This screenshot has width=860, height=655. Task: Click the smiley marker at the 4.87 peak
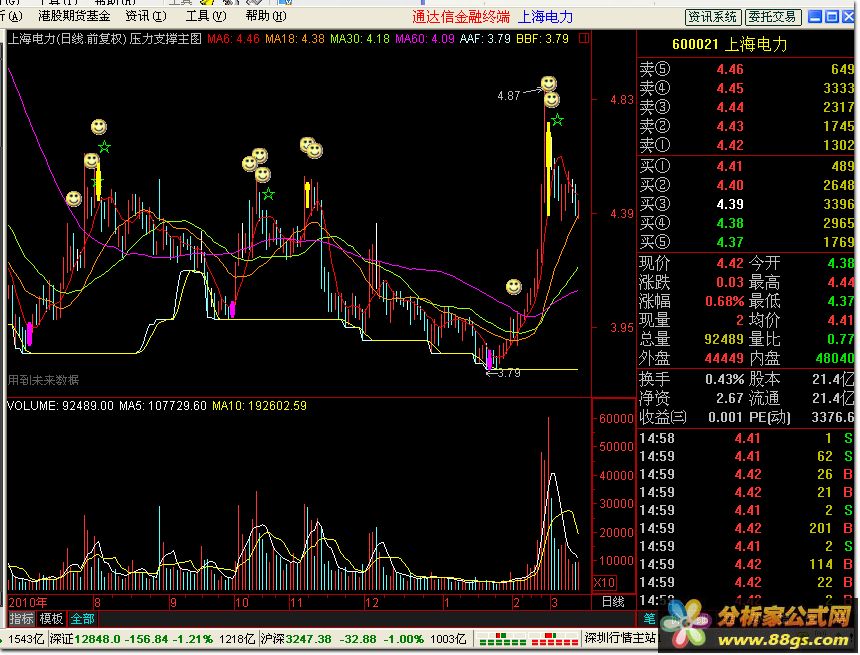click(548, 83)
